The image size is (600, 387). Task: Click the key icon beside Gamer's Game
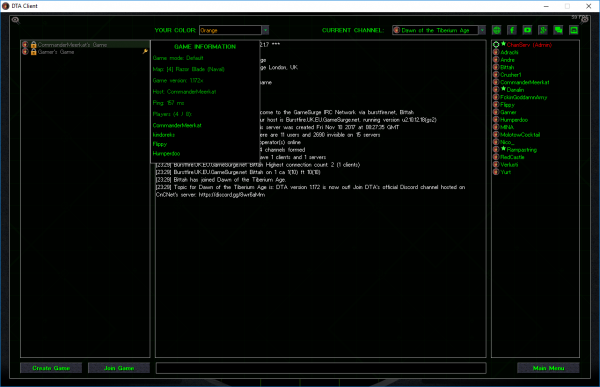pos(145,51)
